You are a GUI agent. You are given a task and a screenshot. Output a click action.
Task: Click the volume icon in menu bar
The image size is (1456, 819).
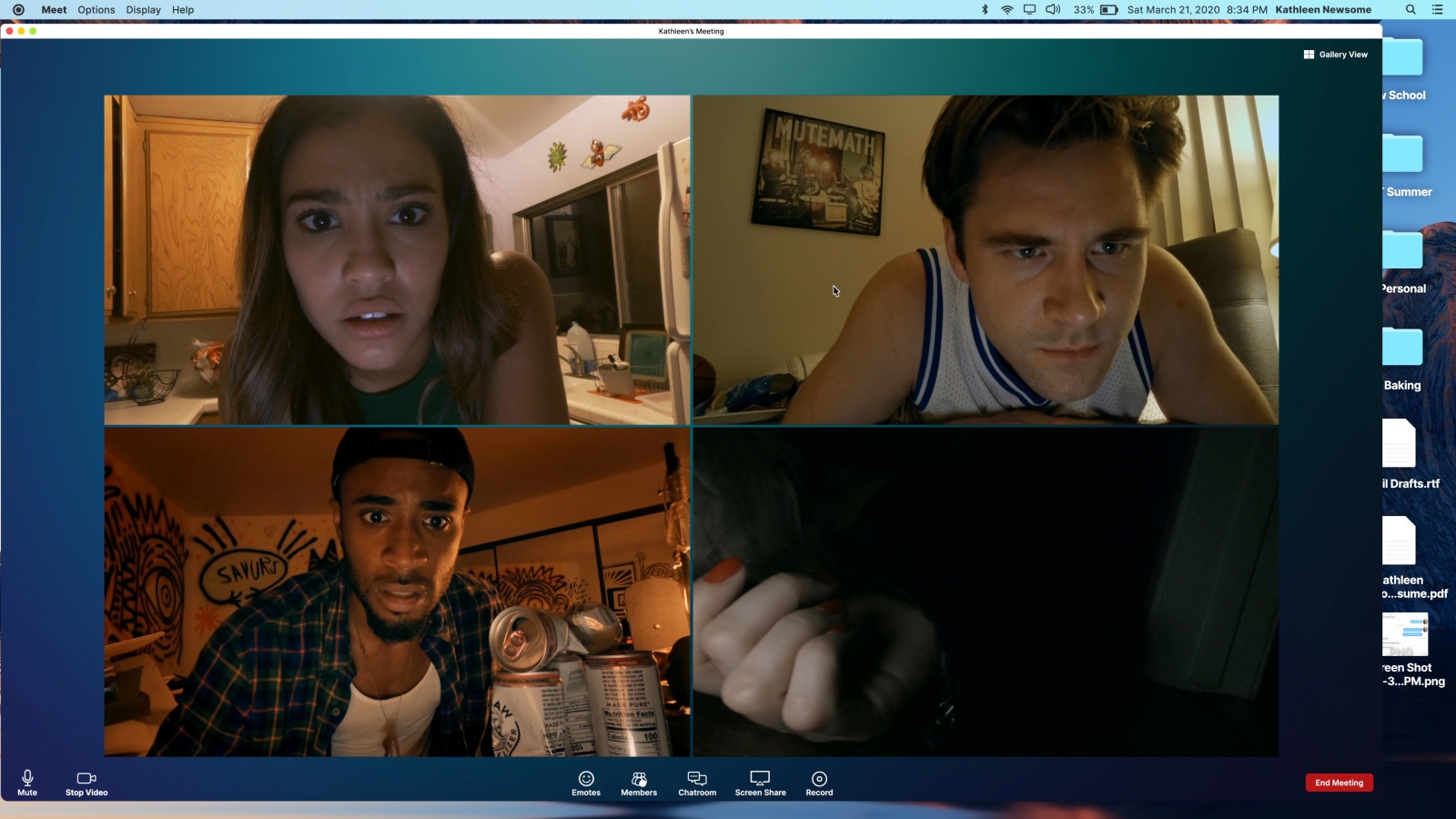[1053, 10]
